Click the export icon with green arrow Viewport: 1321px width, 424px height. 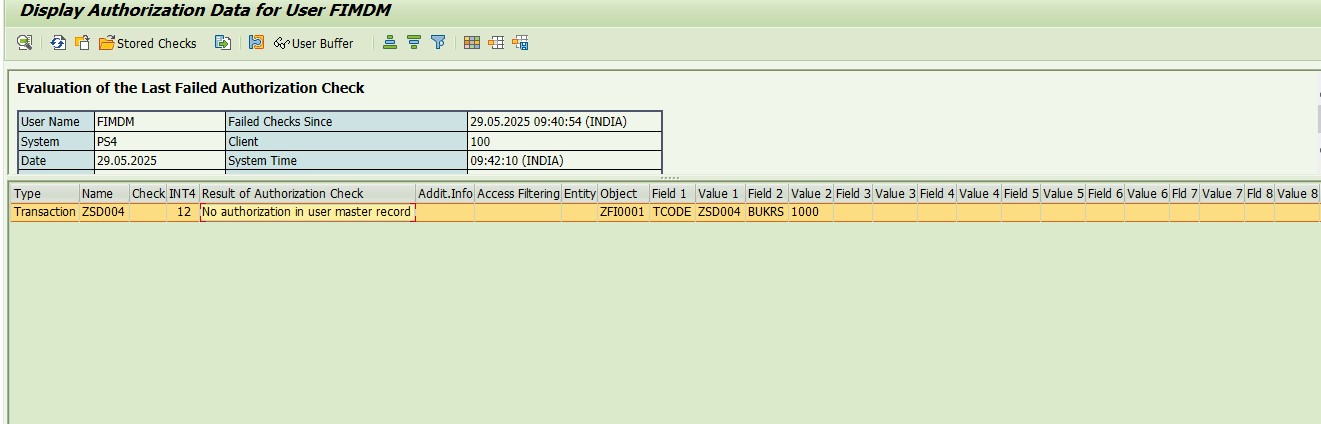(223, 43)
